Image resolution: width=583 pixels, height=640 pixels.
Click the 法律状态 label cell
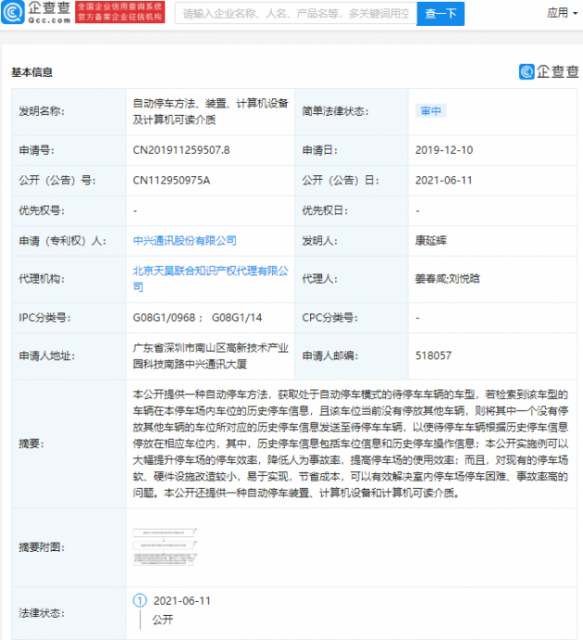point(69,613)
